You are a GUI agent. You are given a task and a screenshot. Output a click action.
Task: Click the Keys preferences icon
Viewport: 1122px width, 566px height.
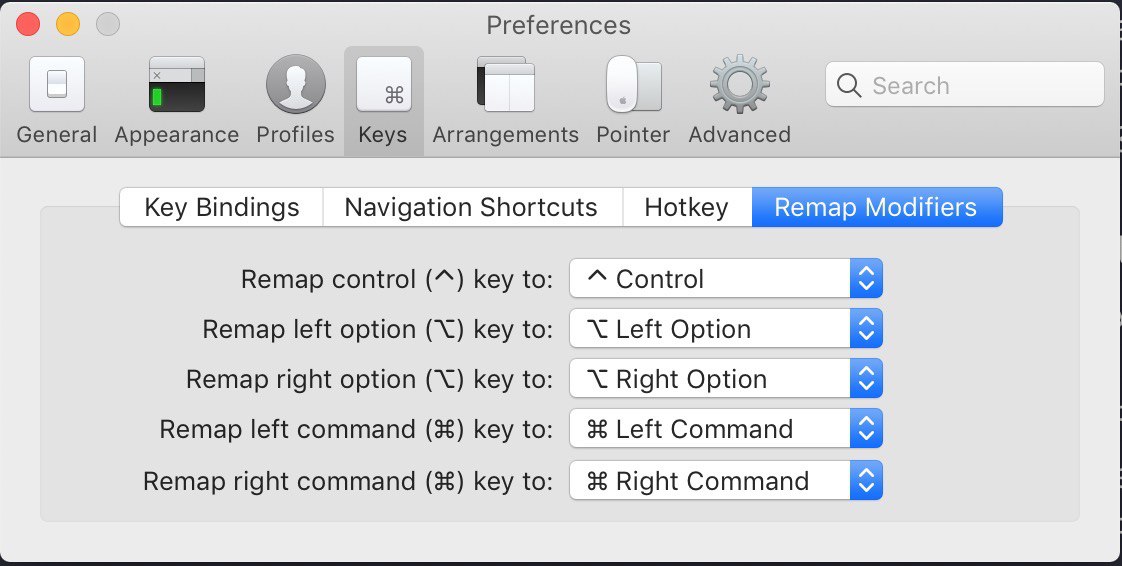383,84
